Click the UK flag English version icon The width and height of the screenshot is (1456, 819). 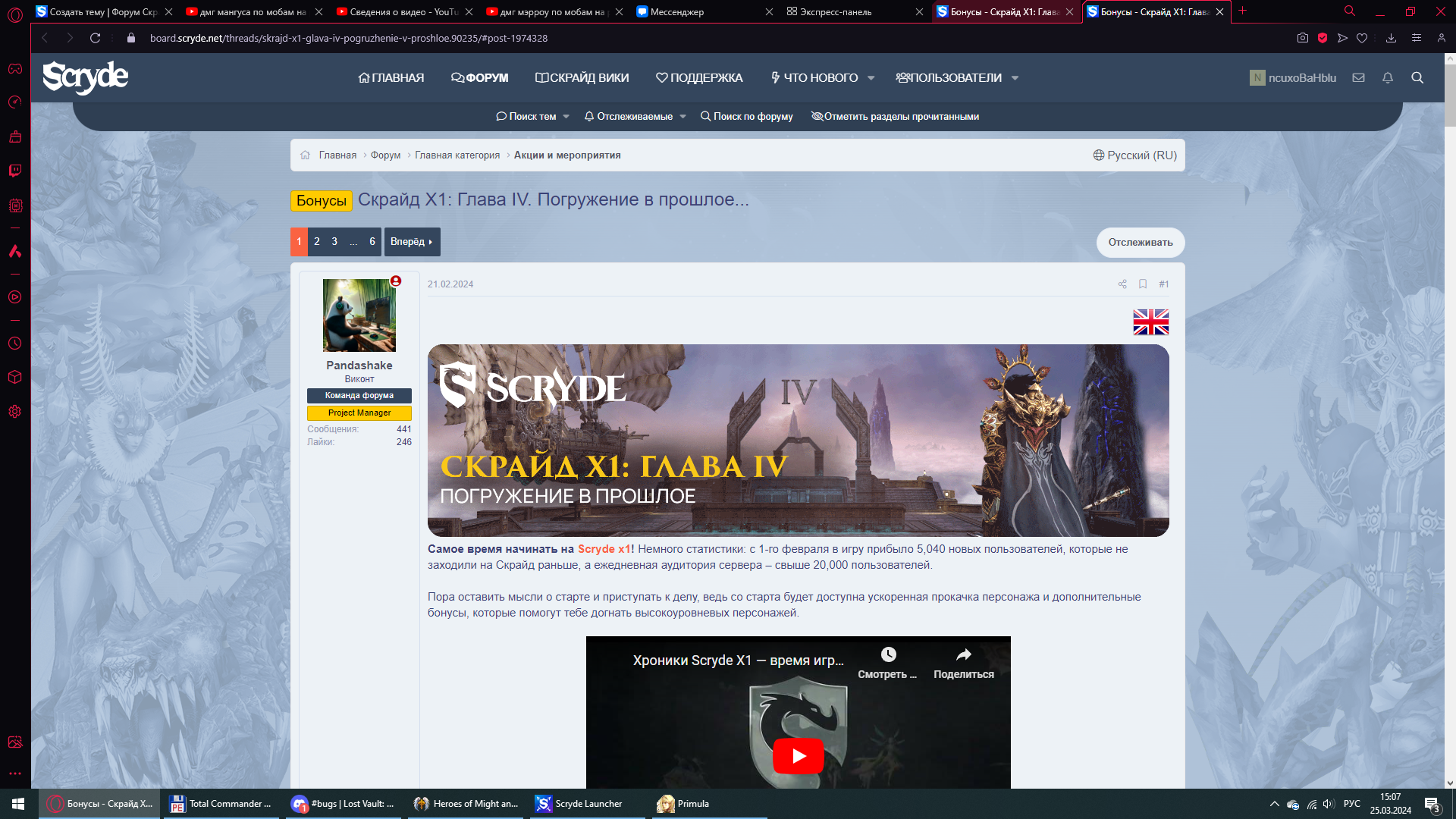(x=1150, y=322)
